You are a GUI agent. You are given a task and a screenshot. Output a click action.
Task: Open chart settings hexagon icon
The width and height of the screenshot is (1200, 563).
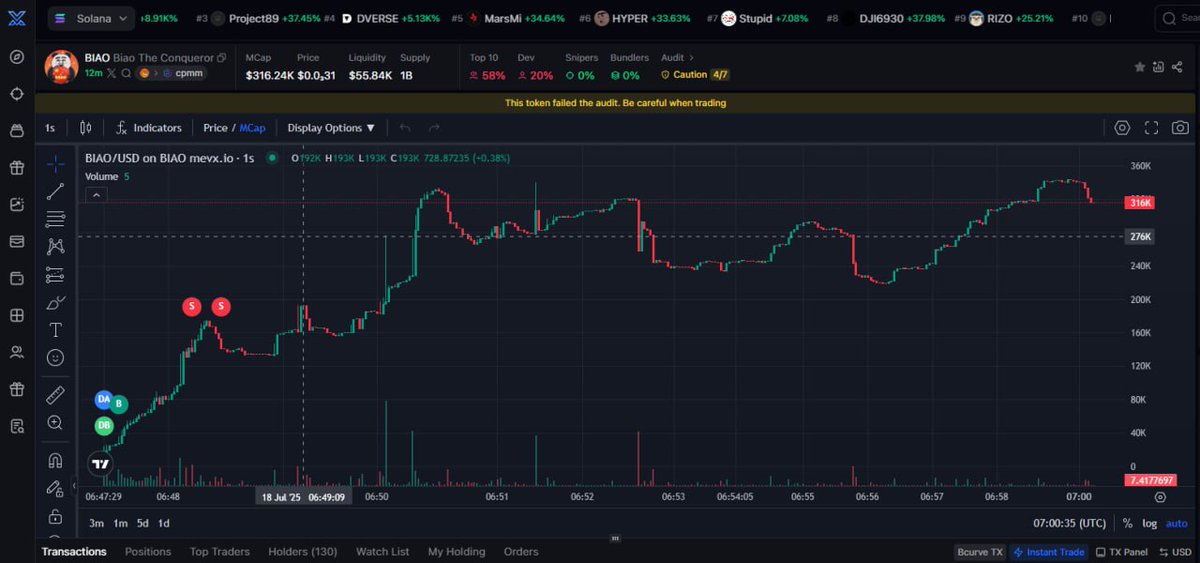pyautogui.click(x=1122, y=128)
